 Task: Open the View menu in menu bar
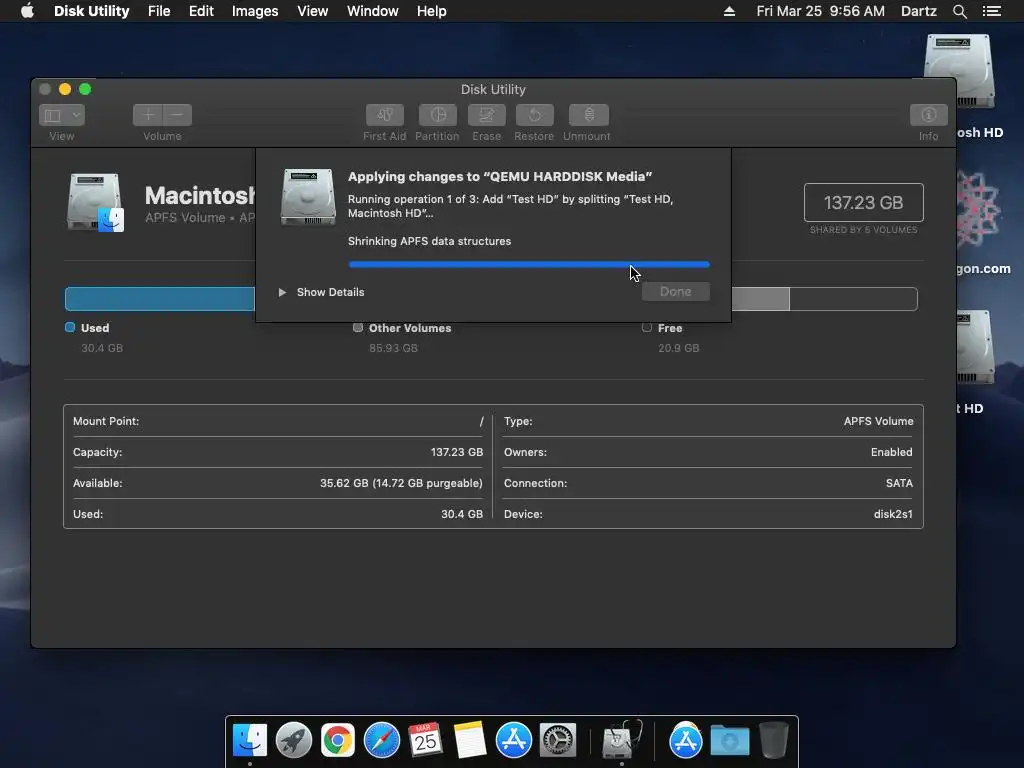pyautogui.click(x=312, y=11)
